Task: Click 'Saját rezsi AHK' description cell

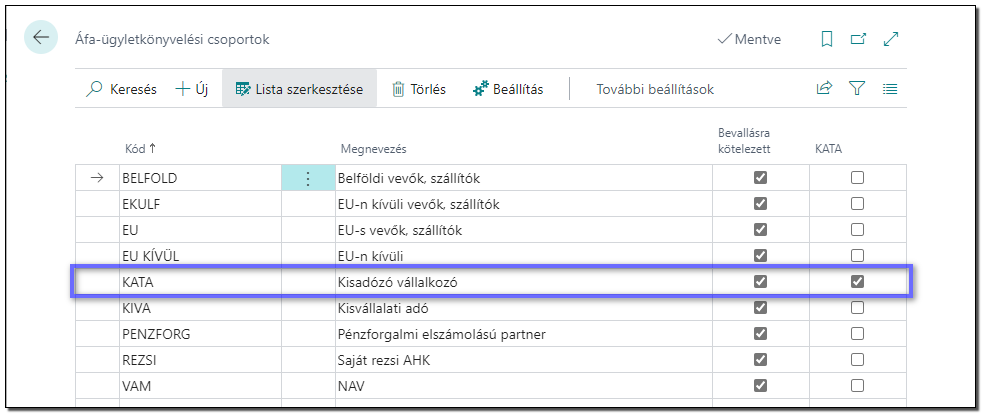Action: pyautogui.click(x=524, y=360)
